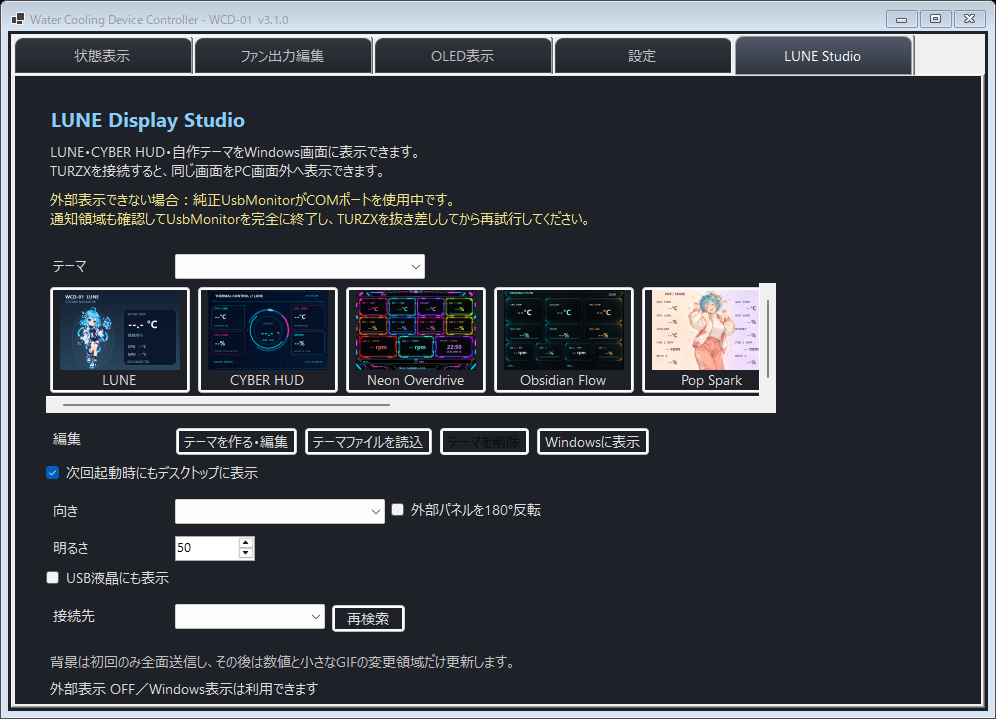Click the theme list horizontal scrollbar
The image size is (996, 719).
(226, 404)
